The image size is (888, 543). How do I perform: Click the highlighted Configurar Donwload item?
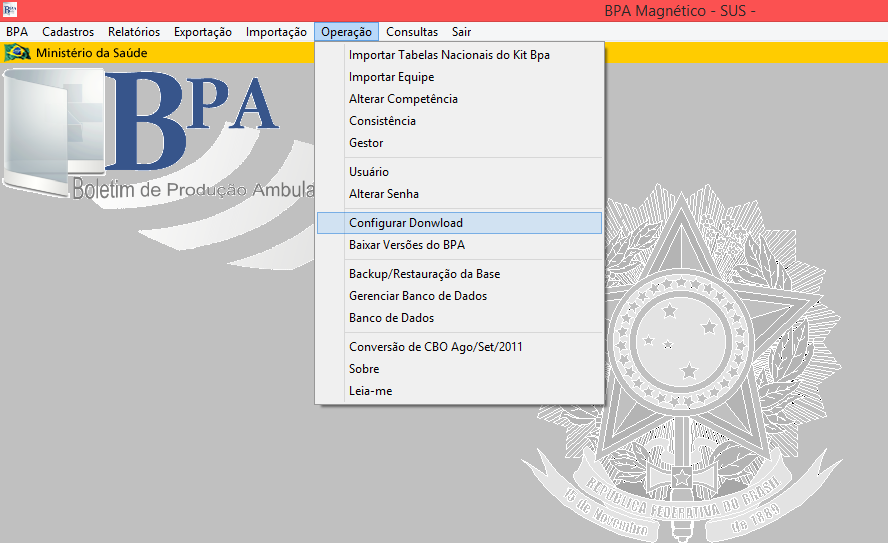tap(406, 223)
